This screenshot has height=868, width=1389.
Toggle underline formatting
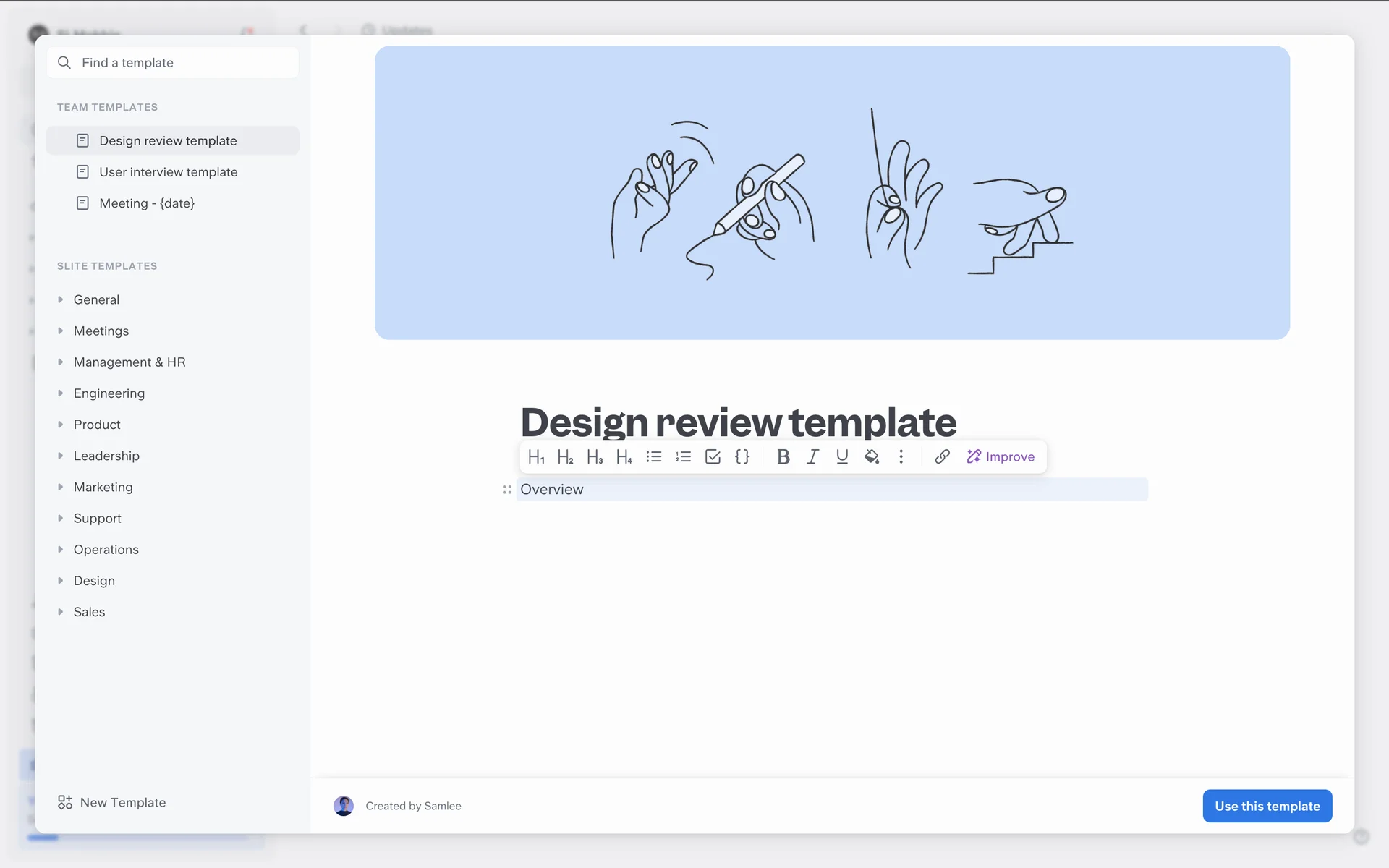(842, 456)
